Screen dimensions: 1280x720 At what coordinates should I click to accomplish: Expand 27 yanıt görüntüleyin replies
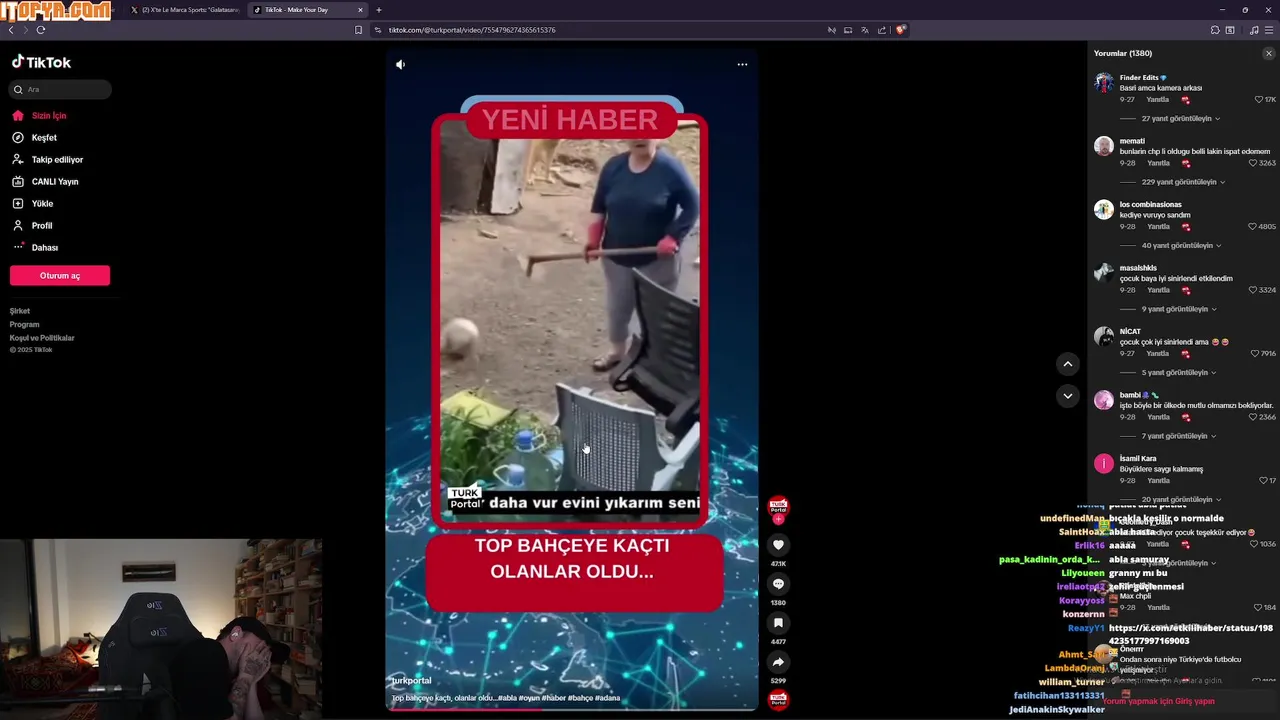click(1181, 119)
